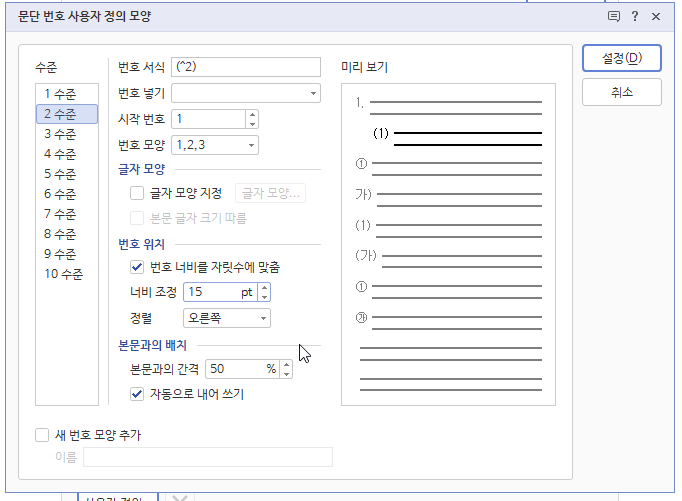Click the 시작 번호 value field

point(209,119)
